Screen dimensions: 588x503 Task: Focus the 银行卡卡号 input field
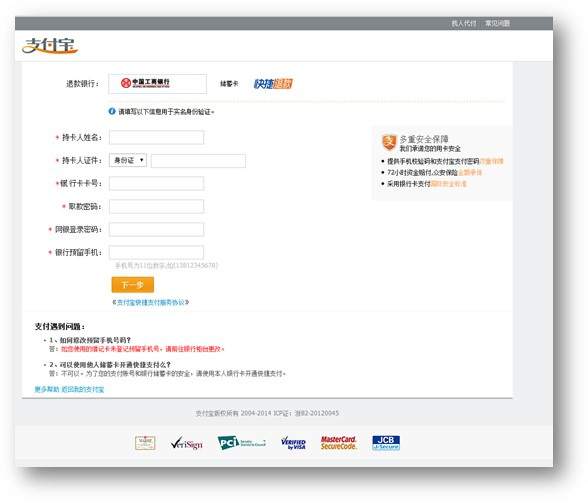tap(156, 183)
